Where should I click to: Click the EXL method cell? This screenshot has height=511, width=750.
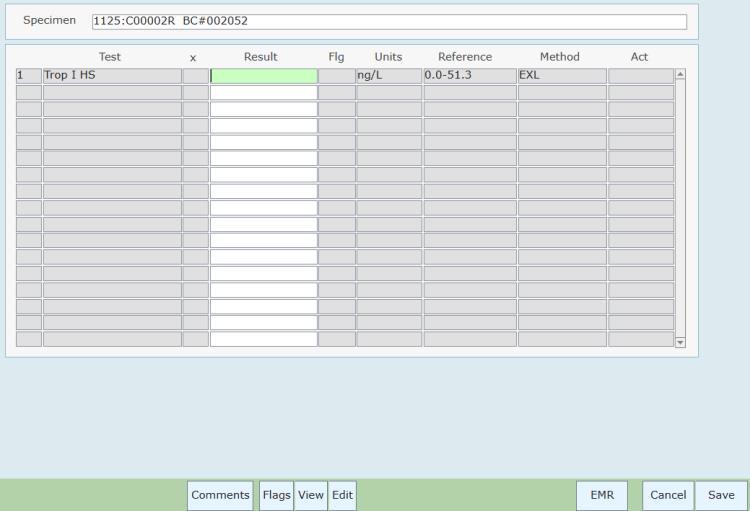click(561, 75)
